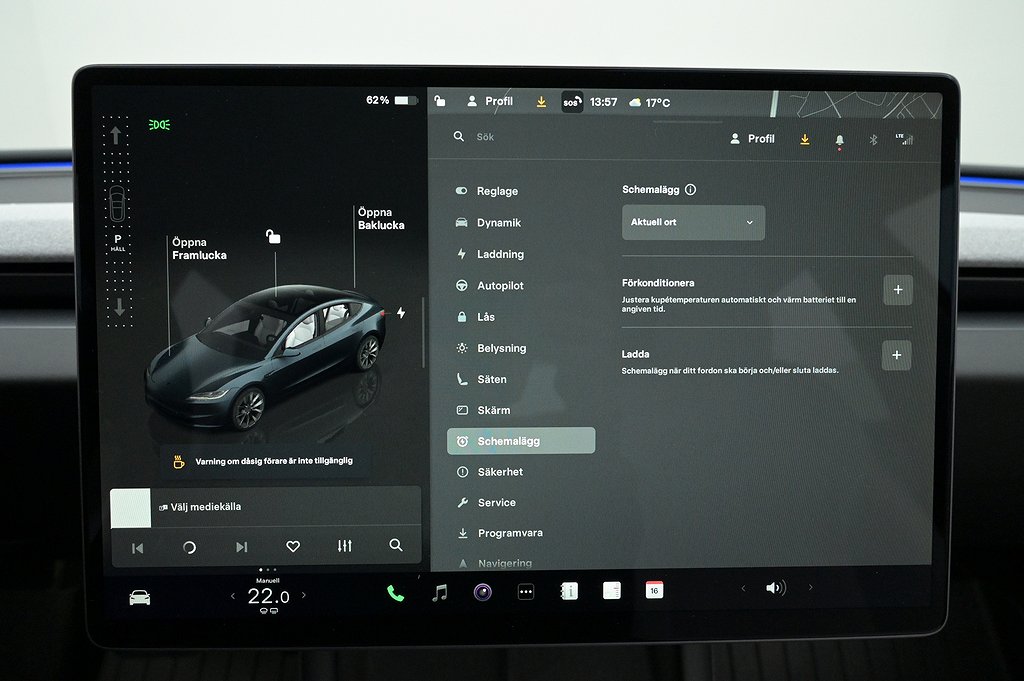Open the music app icon
The width and height of the screenshot is (1024, 681).
click(439, 593)
